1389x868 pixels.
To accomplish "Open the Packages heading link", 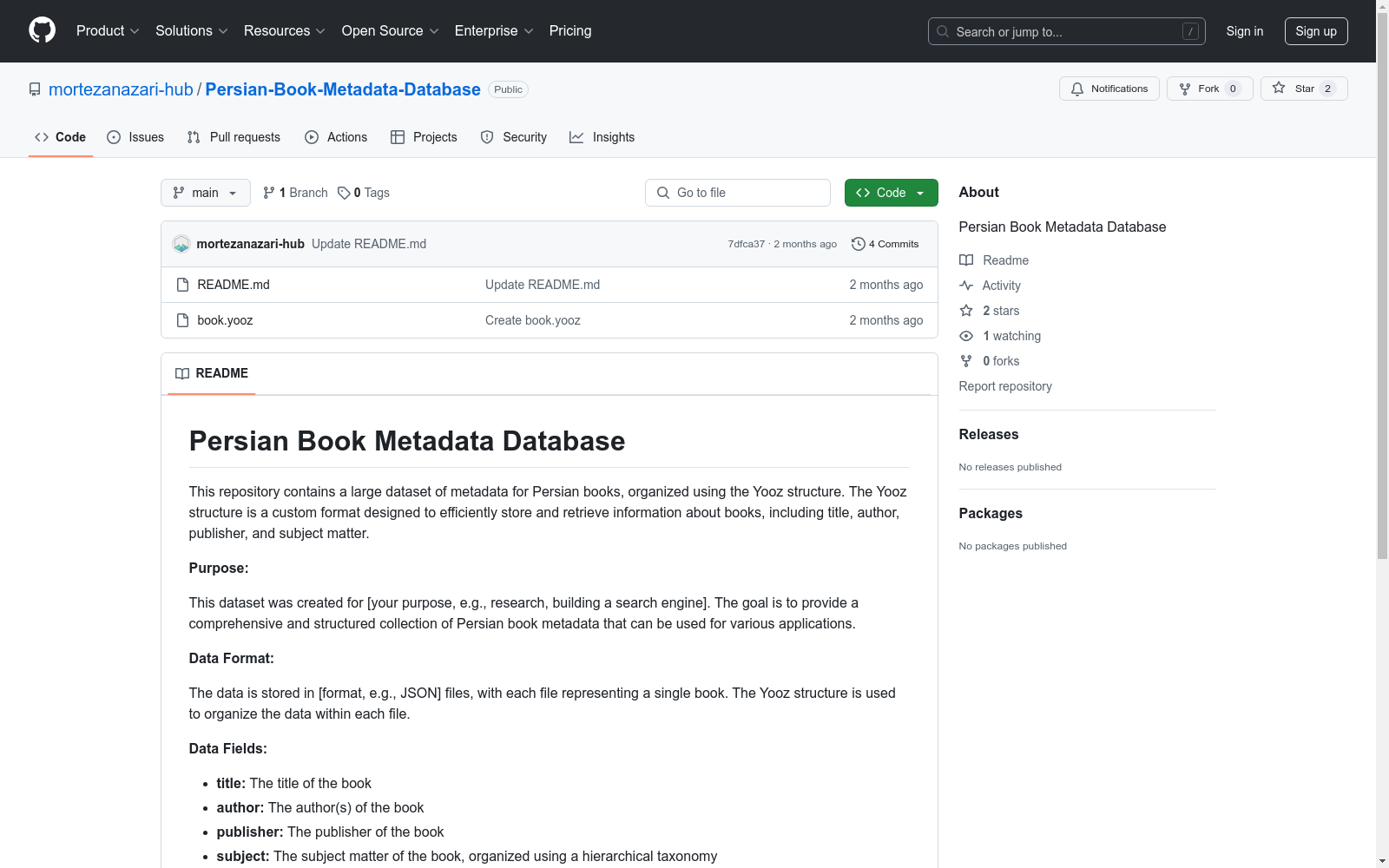I will point(991,513).
